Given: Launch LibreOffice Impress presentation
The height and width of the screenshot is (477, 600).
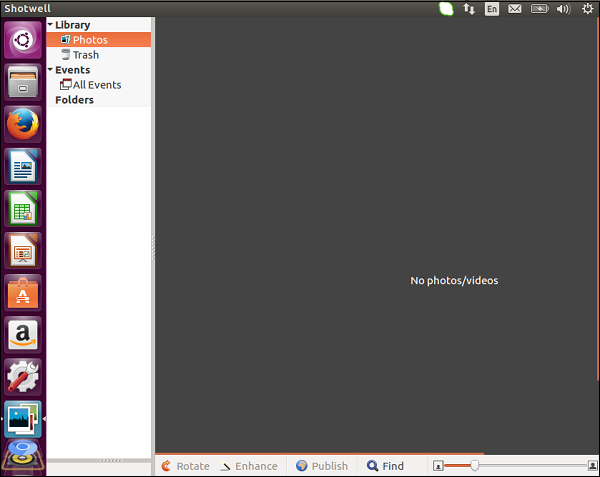Looking at the screenshot, I should click(23, 251).
